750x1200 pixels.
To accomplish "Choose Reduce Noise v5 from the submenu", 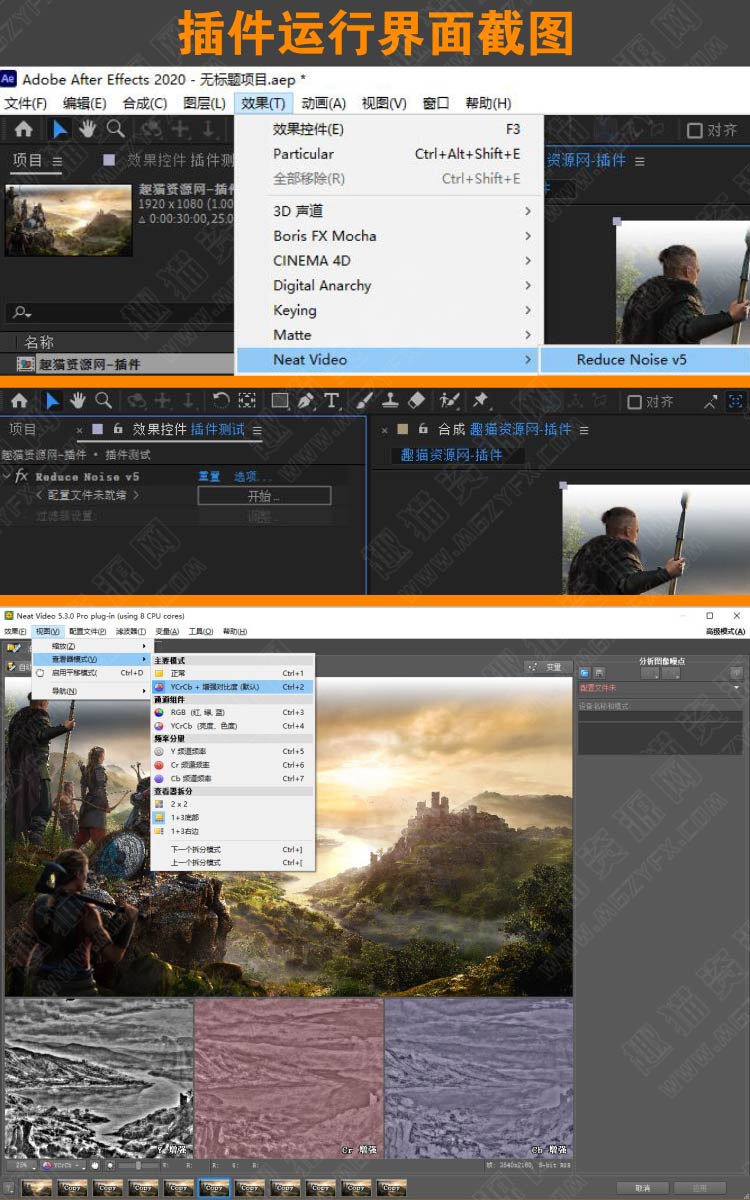I will (x=644, y=360).
